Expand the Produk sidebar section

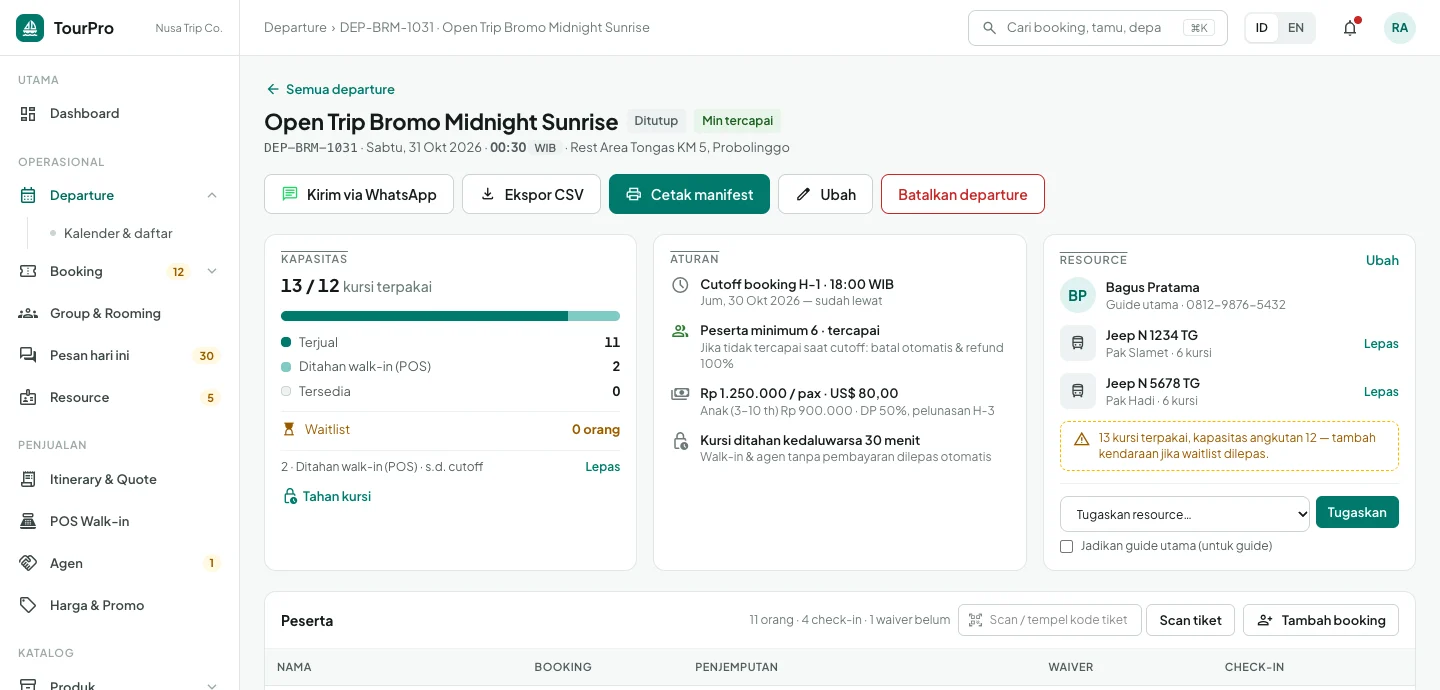pyautogui.click(x=212, y=686)
